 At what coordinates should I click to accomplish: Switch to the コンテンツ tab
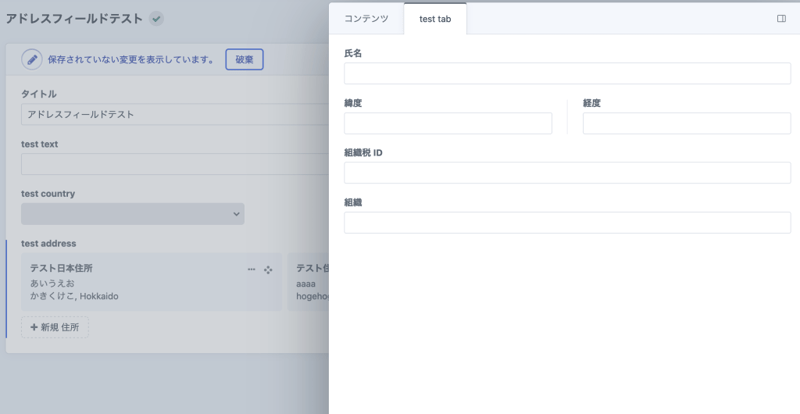[x=366, y=19]
